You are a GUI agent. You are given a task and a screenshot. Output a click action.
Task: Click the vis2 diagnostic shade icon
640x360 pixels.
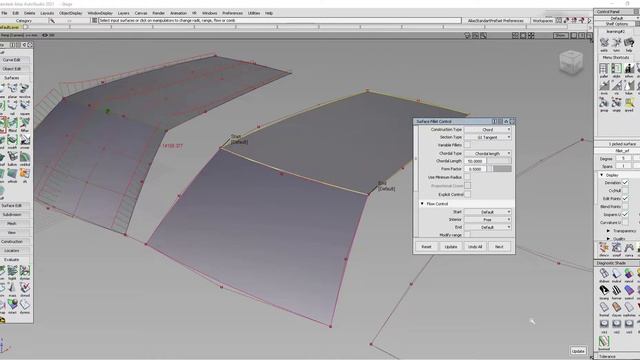[x=617, y=324]
